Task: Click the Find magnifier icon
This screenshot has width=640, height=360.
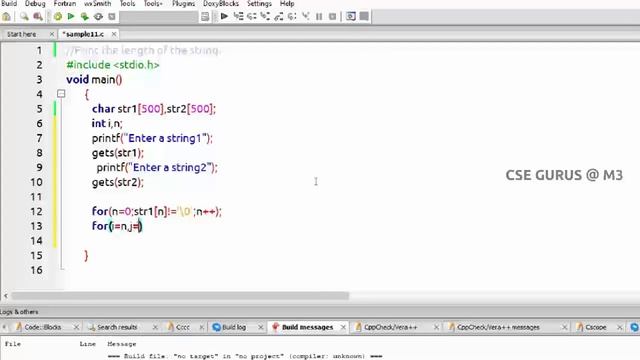Action: click(24, 17)
